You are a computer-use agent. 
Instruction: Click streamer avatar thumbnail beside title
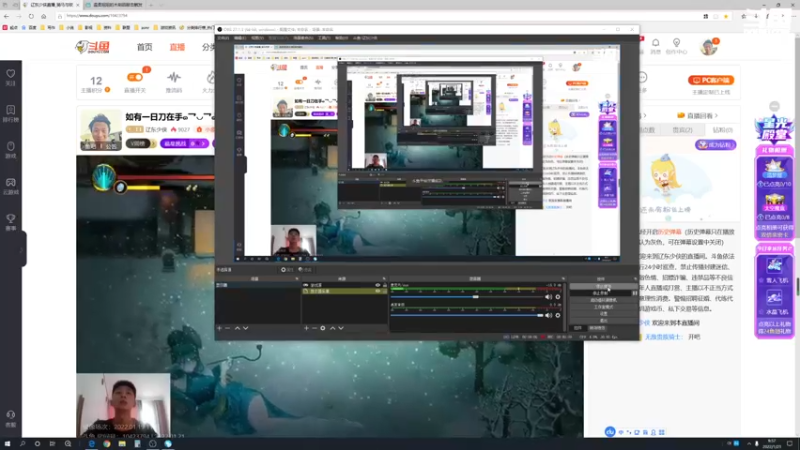[101, 131]
